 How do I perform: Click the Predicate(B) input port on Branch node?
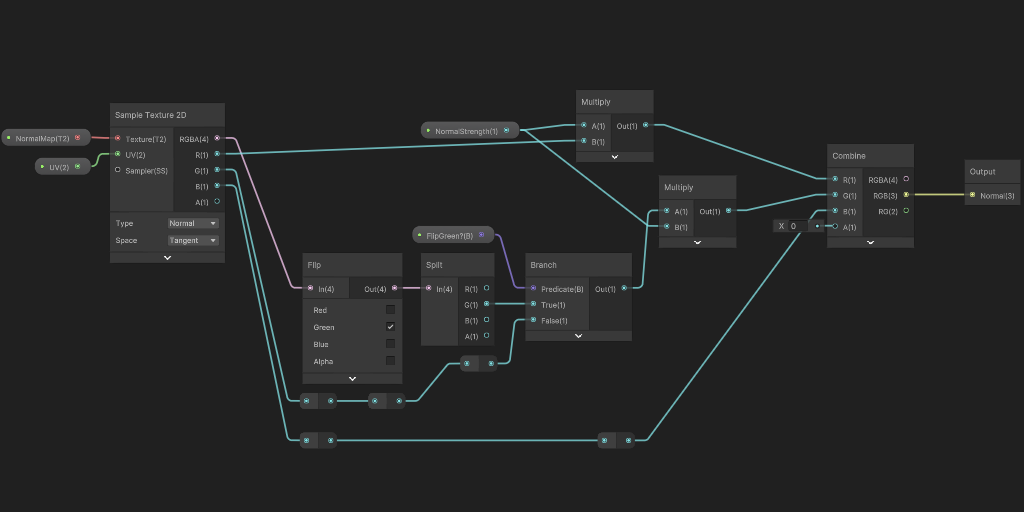(533, 288)
